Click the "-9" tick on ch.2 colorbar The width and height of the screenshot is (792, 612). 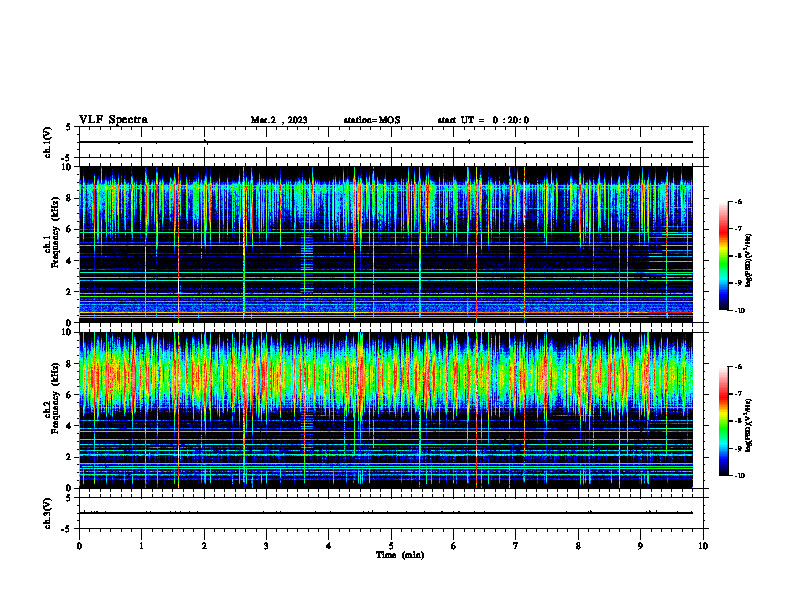tap(738, 448)
